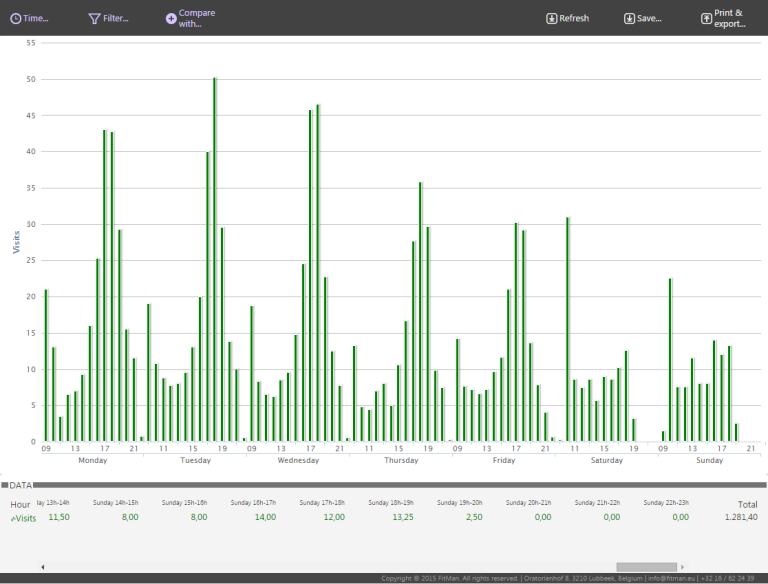The image size is (768, 584).
Task: Click the Save... label
Action: [x=649, y=19]
